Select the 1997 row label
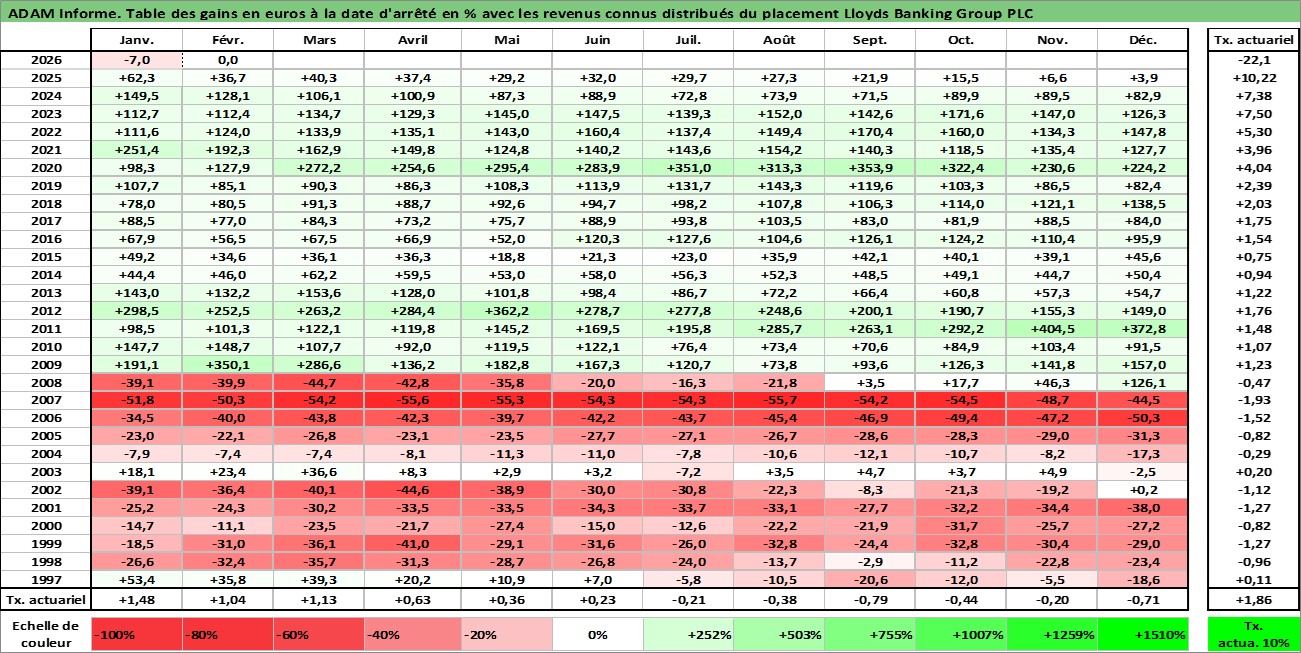Screen dimensions: 1301x653 pyautogui.click(x=45, y=580)
